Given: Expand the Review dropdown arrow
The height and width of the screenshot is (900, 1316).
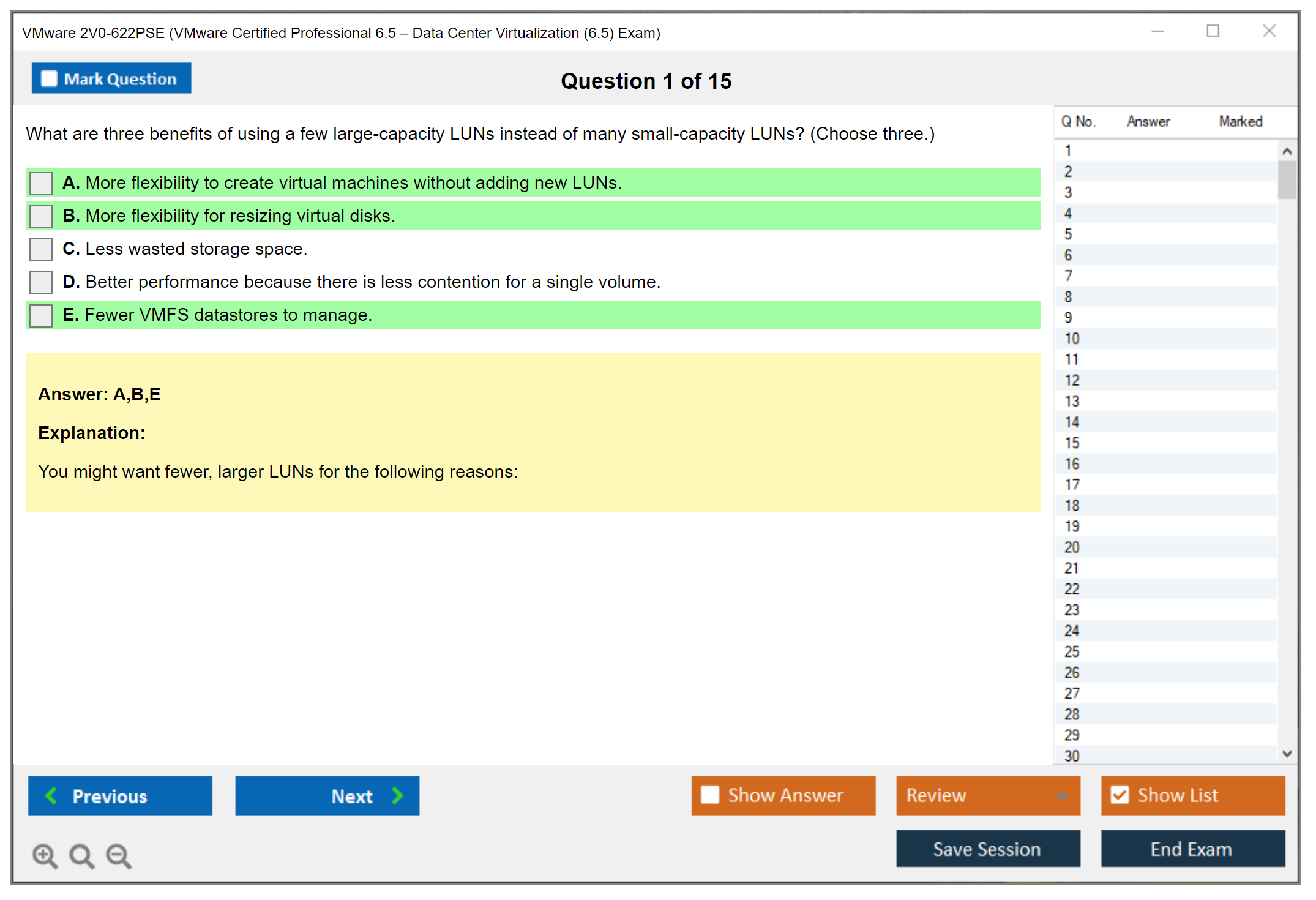Looking at the screenshot, I should coord(1062,795).
